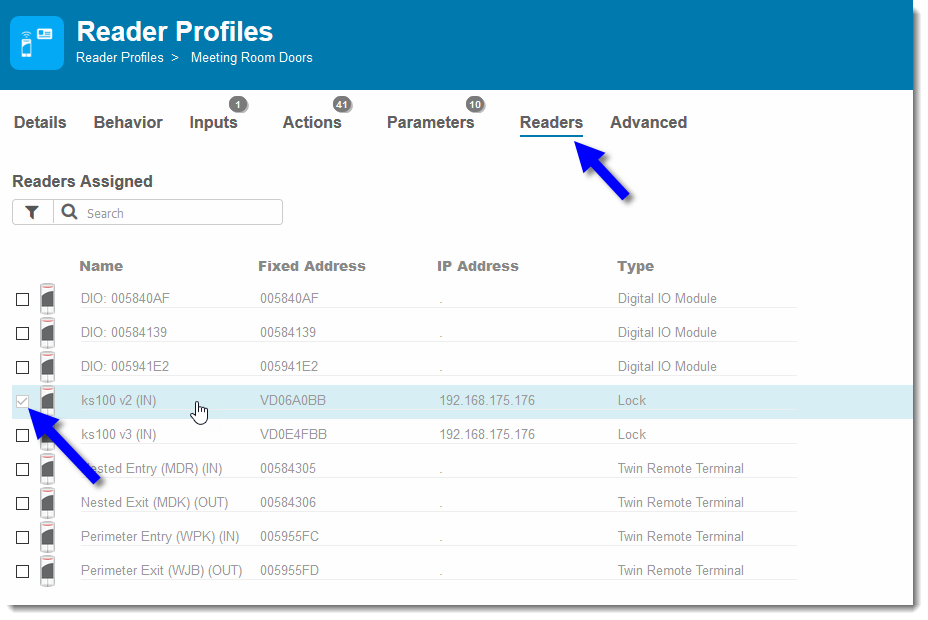Image resolution: width=928 pixels, height=620 pixels.
Task: Follow the Reader Profiles breadcrumb link
Action: 120,58
